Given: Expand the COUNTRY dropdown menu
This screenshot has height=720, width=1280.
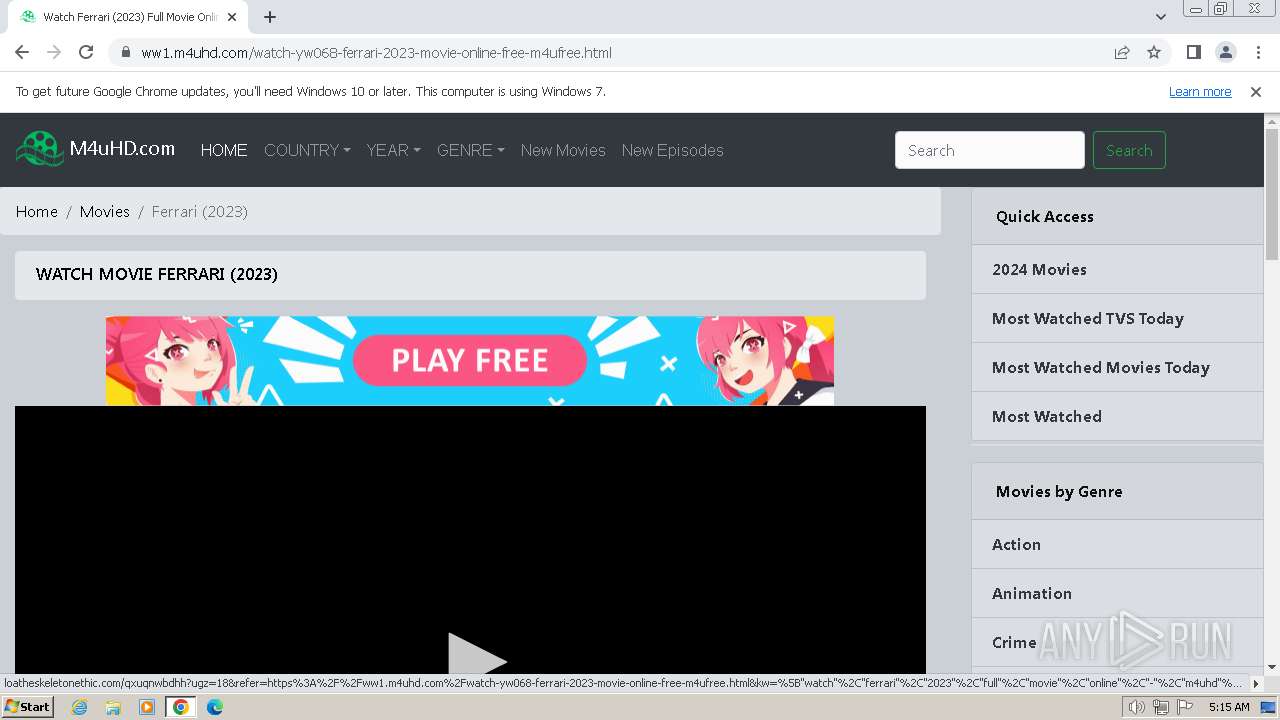Looking at the screenshot, I should (x=307, y=150).
